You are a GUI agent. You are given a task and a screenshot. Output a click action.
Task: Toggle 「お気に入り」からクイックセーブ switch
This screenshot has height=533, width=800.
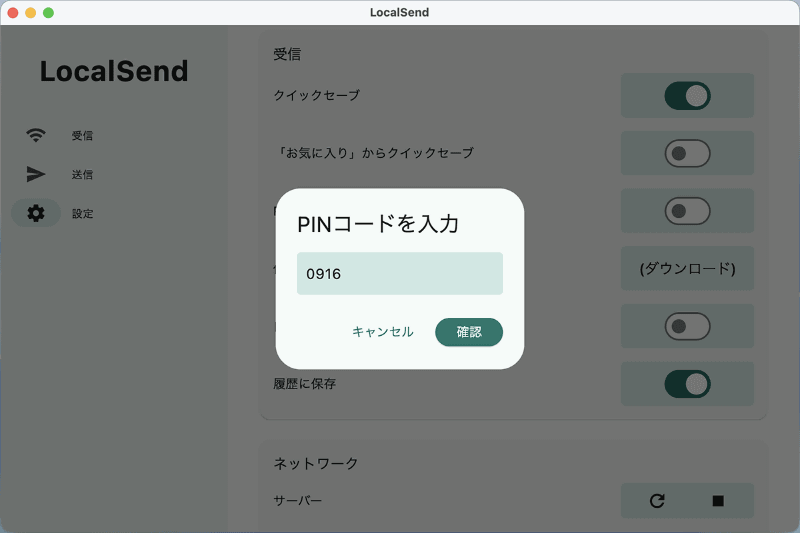pyautogui.click(x=687, y=153)
